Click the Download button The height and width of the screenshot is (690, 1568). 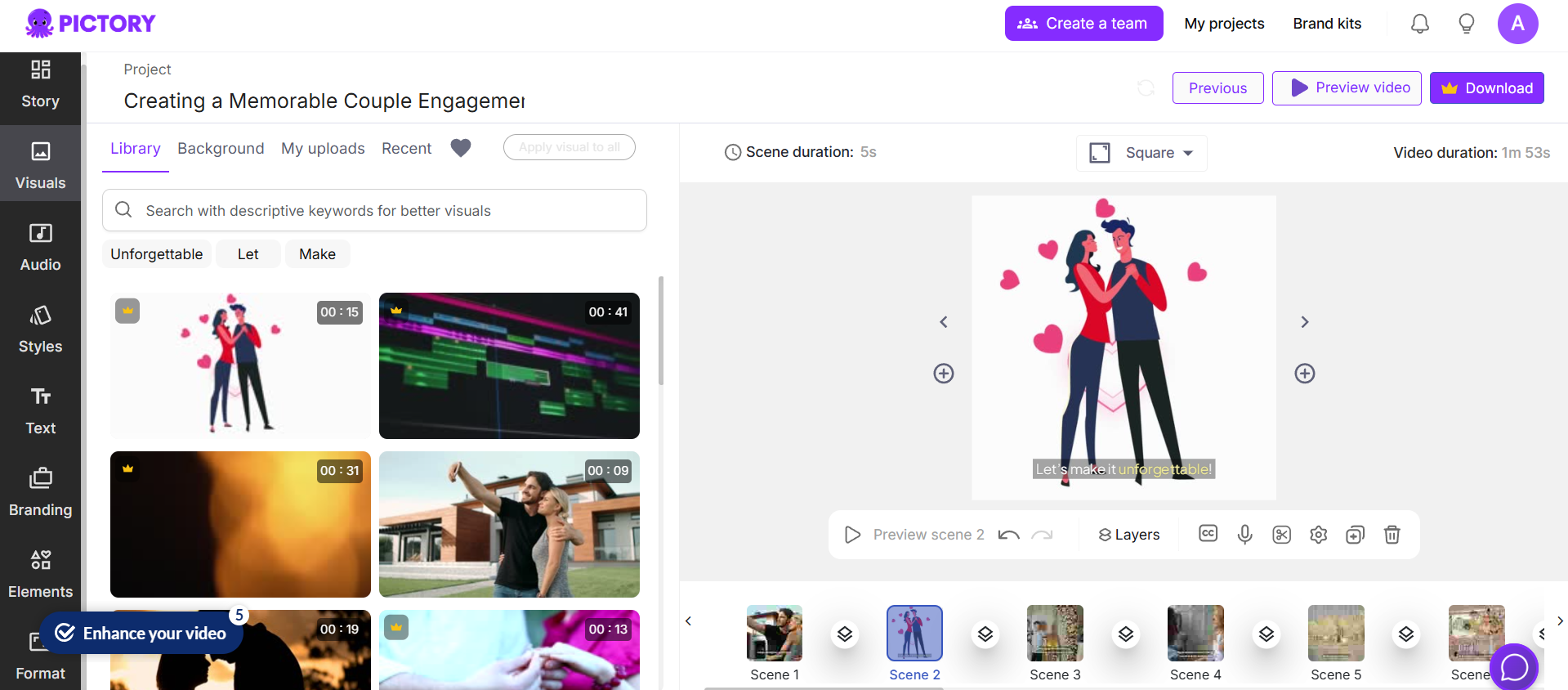(x=1486, y=88)
